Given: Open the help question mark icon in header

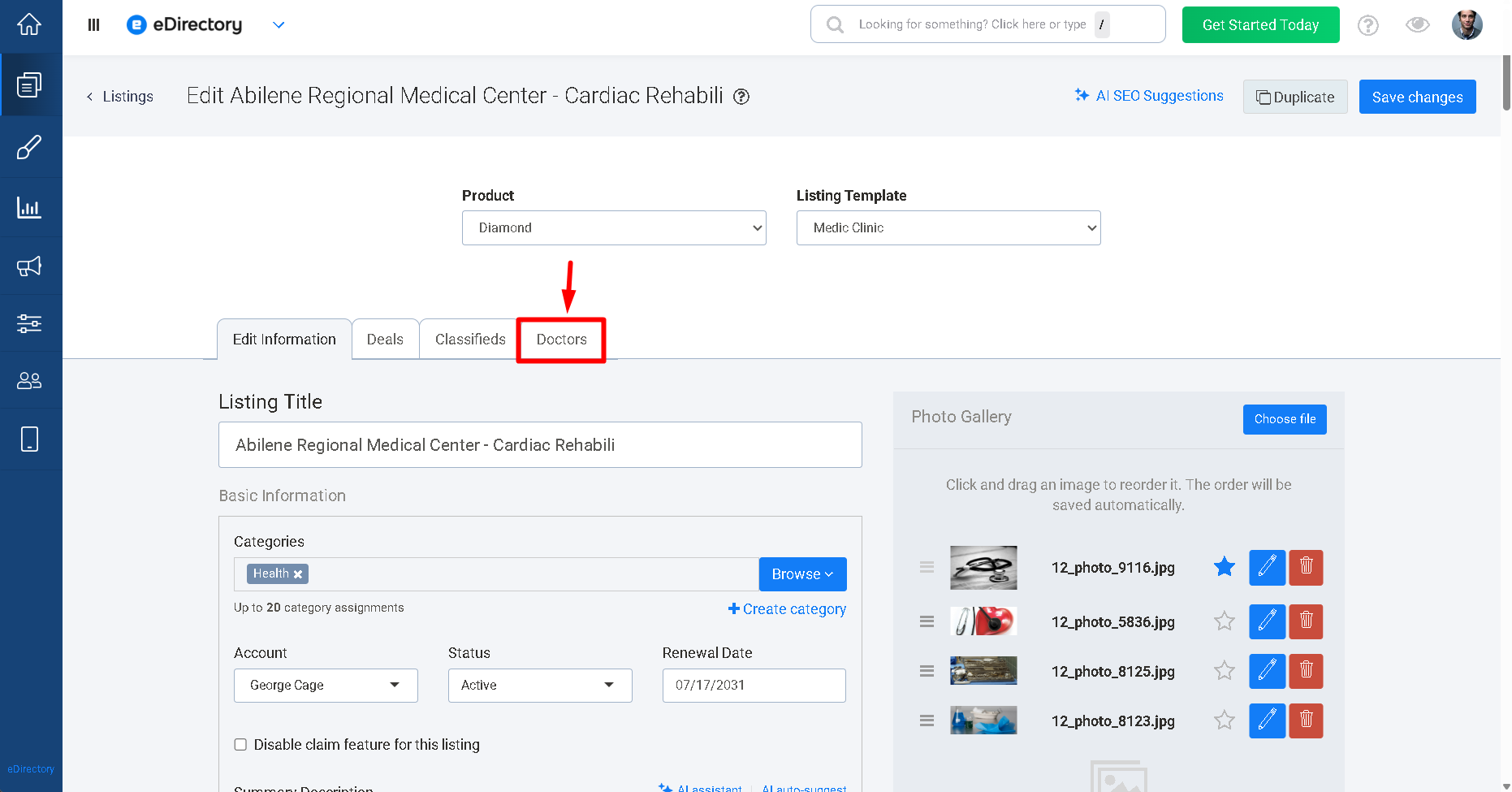Looking at the screenshot, I should click(x=1368, y=25).
